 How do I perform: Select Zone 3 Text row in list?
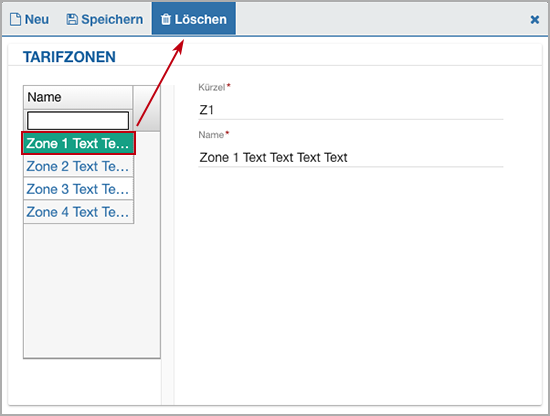(x=79, y=189)
